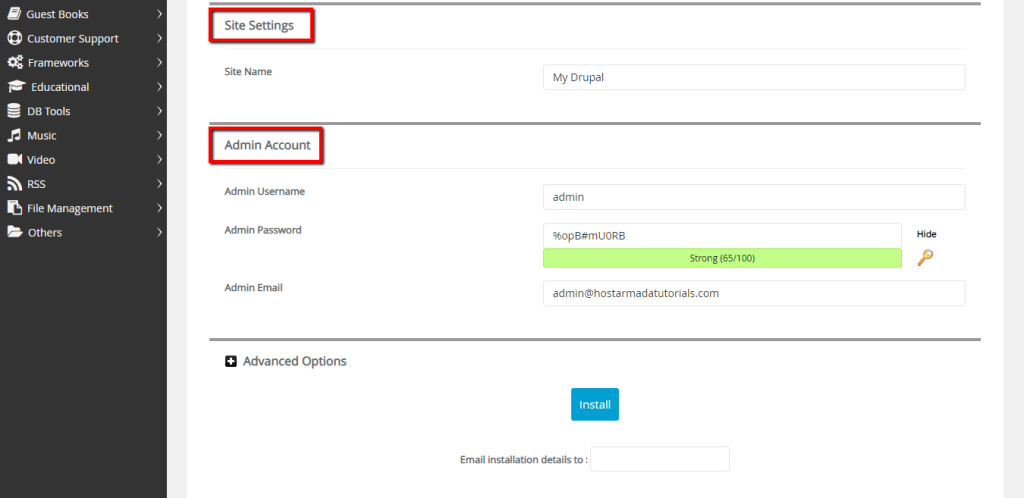Click the Admin Account heading
Image resolution: width=1024 pixels, height=498 pixels.
[x=267, y=145]
